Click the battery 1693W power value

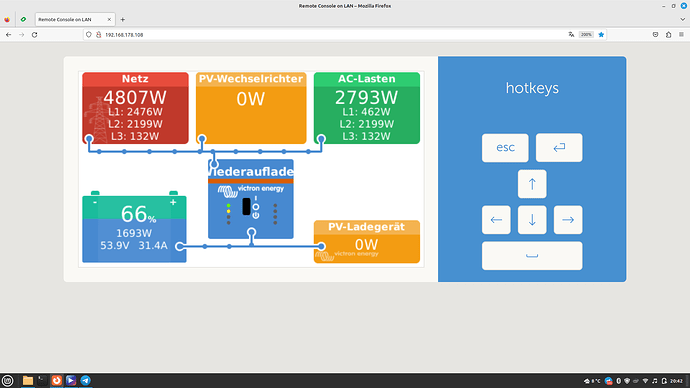[x=134, y=233]
